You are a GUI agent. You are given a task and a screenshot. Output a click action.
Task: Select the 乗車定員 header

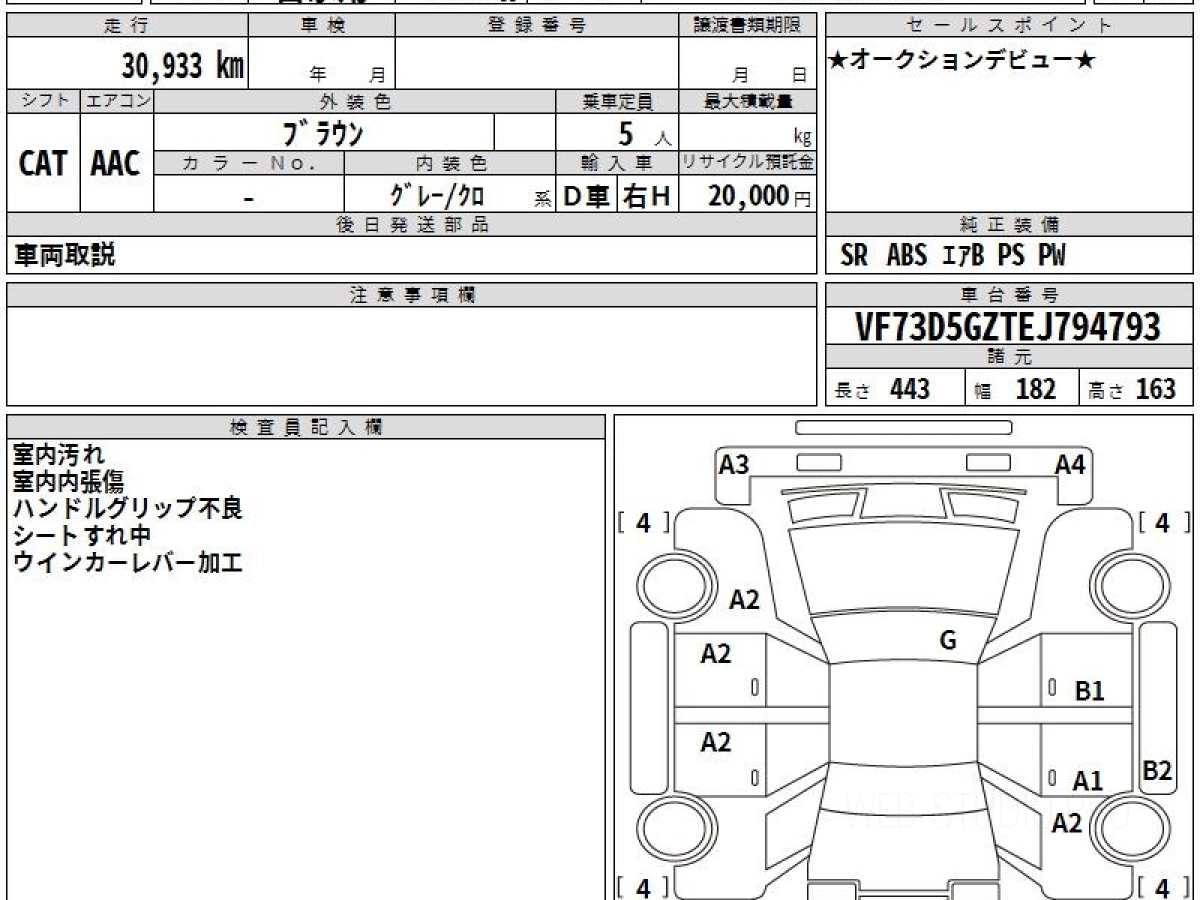click(618, 101)
